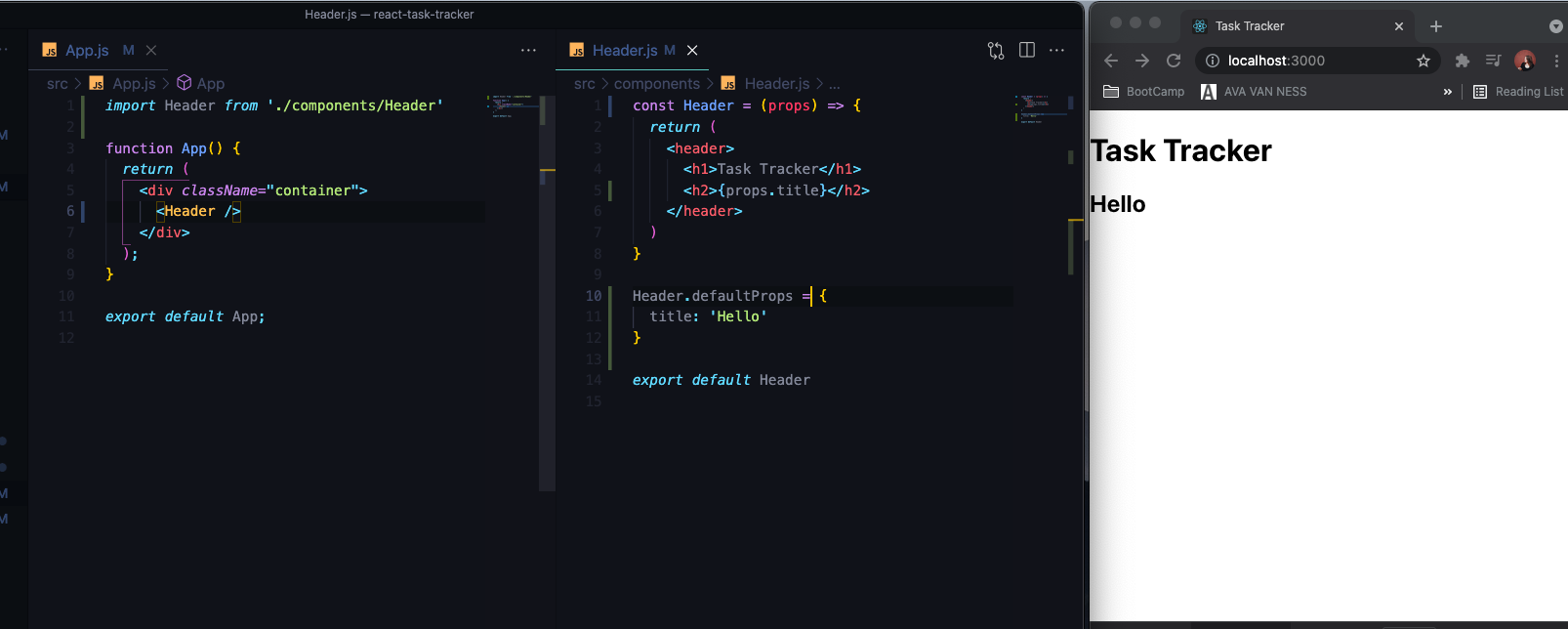The image size is (1568, 629).
Task: Open the Chrome extensions puzzle icon
Action: tap(1463, 61)
